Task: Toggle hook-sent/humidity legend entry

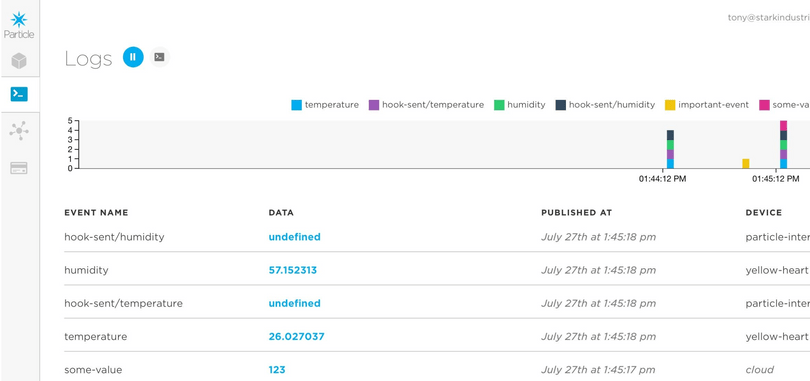Action: [605, 105]
